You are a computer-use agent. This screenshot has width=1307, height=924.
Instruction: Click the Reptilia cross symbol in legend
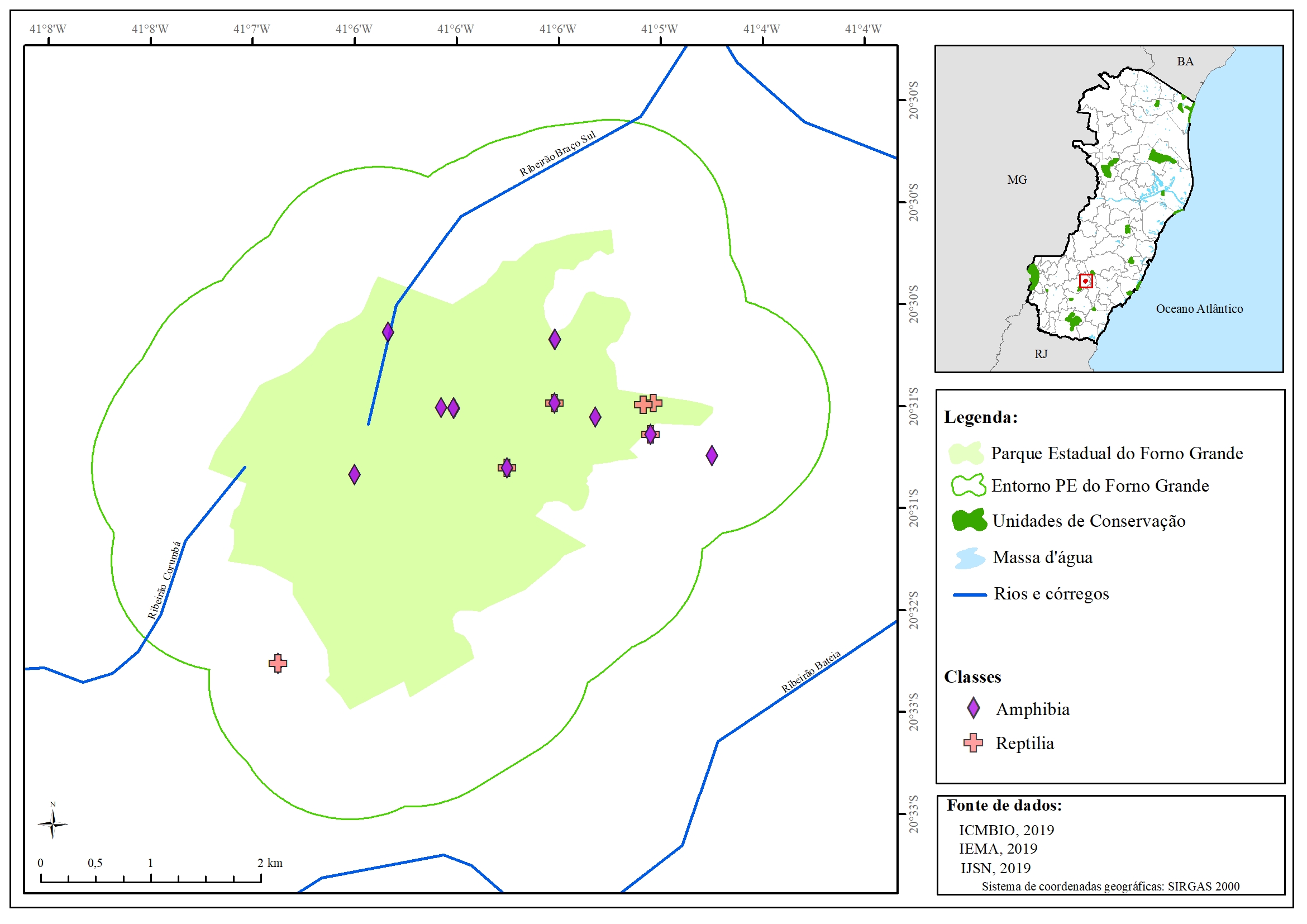tap(974, 743)
